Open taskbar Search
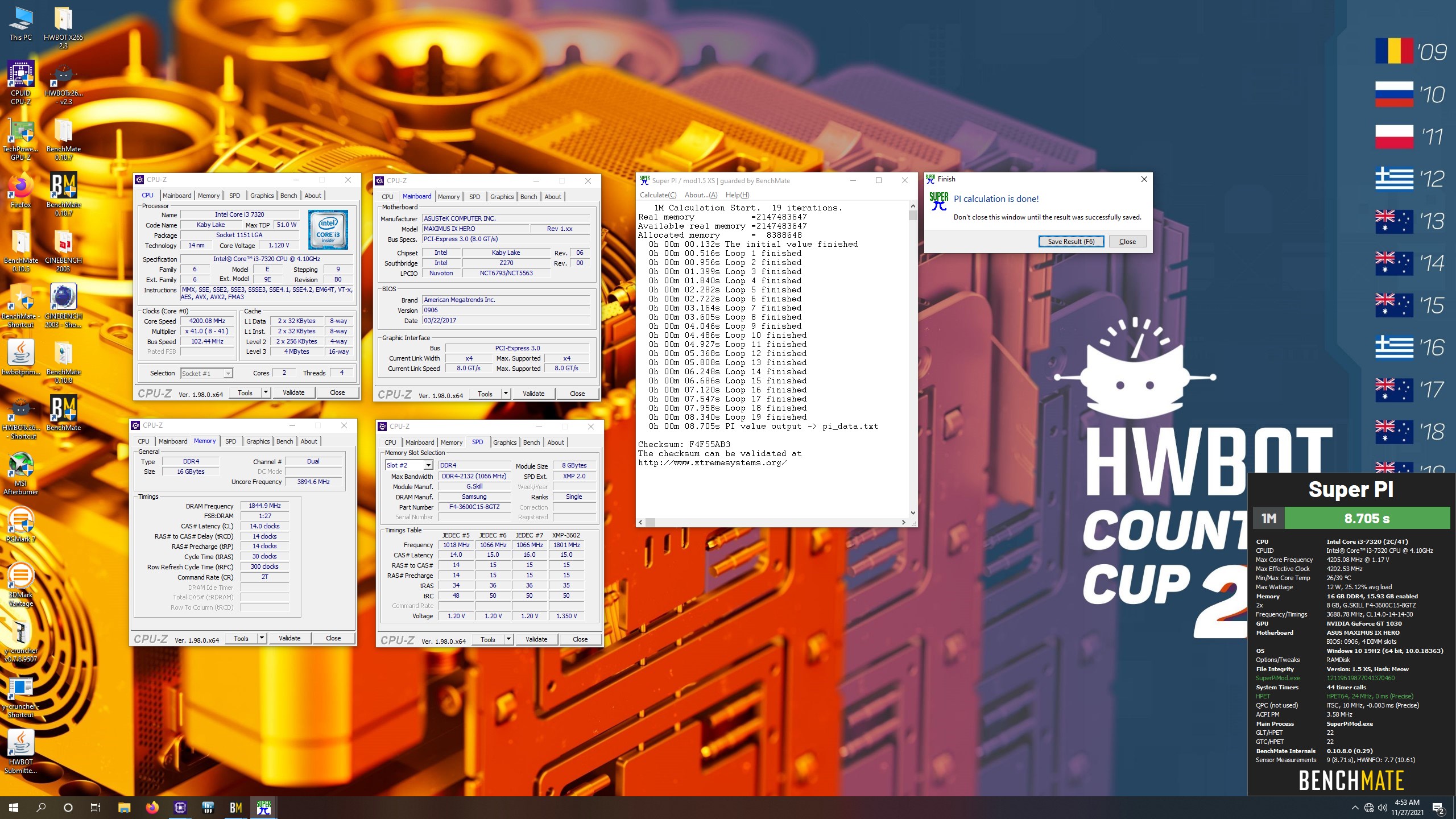Image resolution: width=1456 pixels, height=819 pixels. [41, 808]
